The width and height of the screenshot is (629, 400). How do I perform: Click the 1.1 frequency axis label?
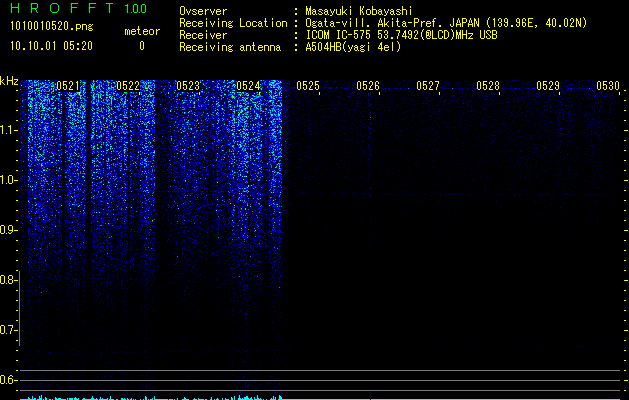[8, 130]
